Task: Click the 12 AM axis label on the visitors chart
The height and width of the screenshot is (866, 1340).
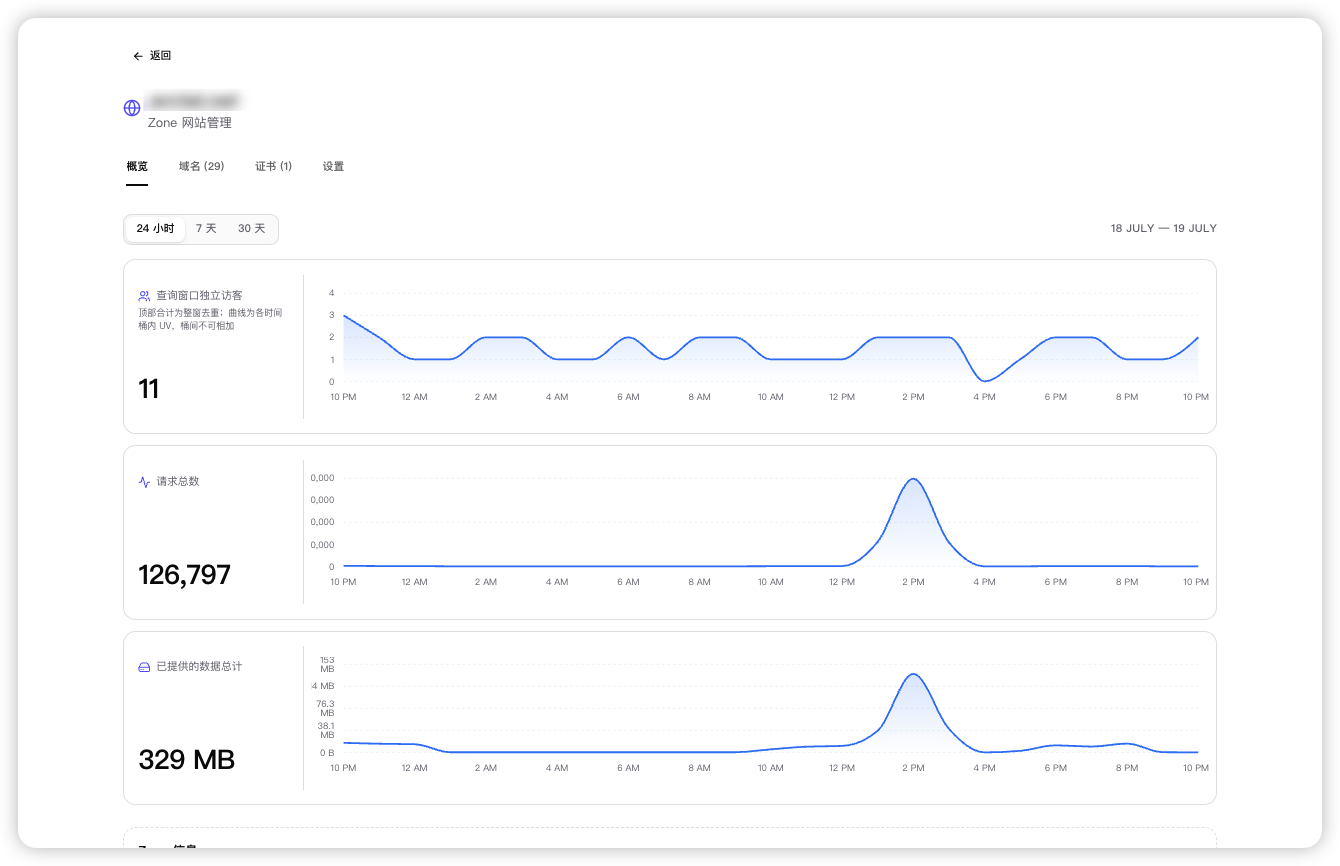Action: (414, 397)
